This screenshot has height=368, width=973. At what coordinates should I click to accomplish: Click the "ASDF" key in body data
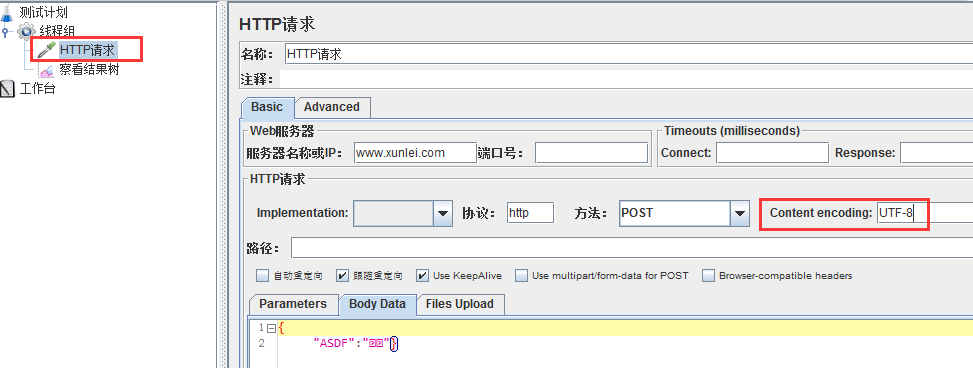pos(334,343)
